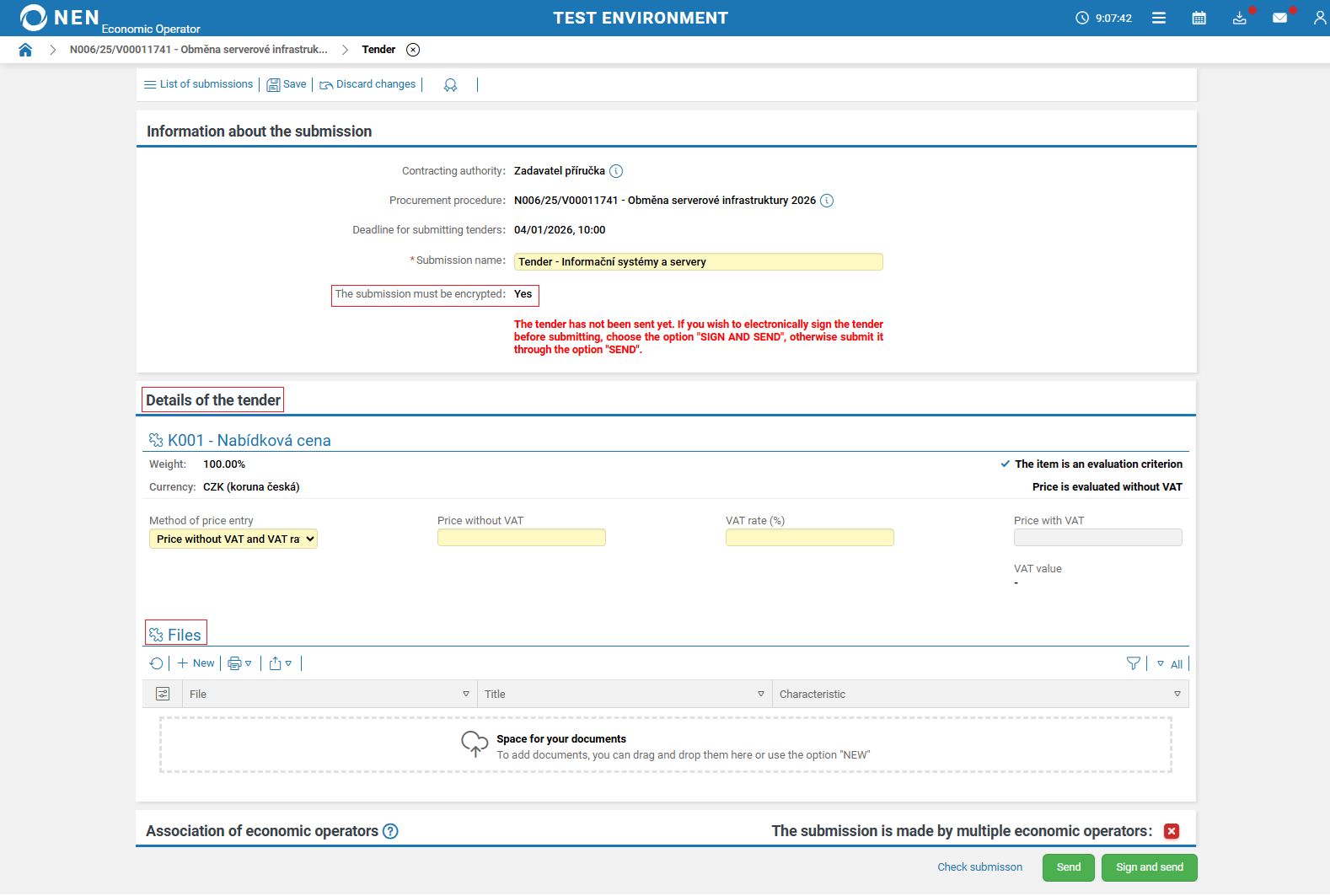The height and width of the screenshot is (896, 1330).
Task: Open table column settings in Files grid
Action: point(163,694)
